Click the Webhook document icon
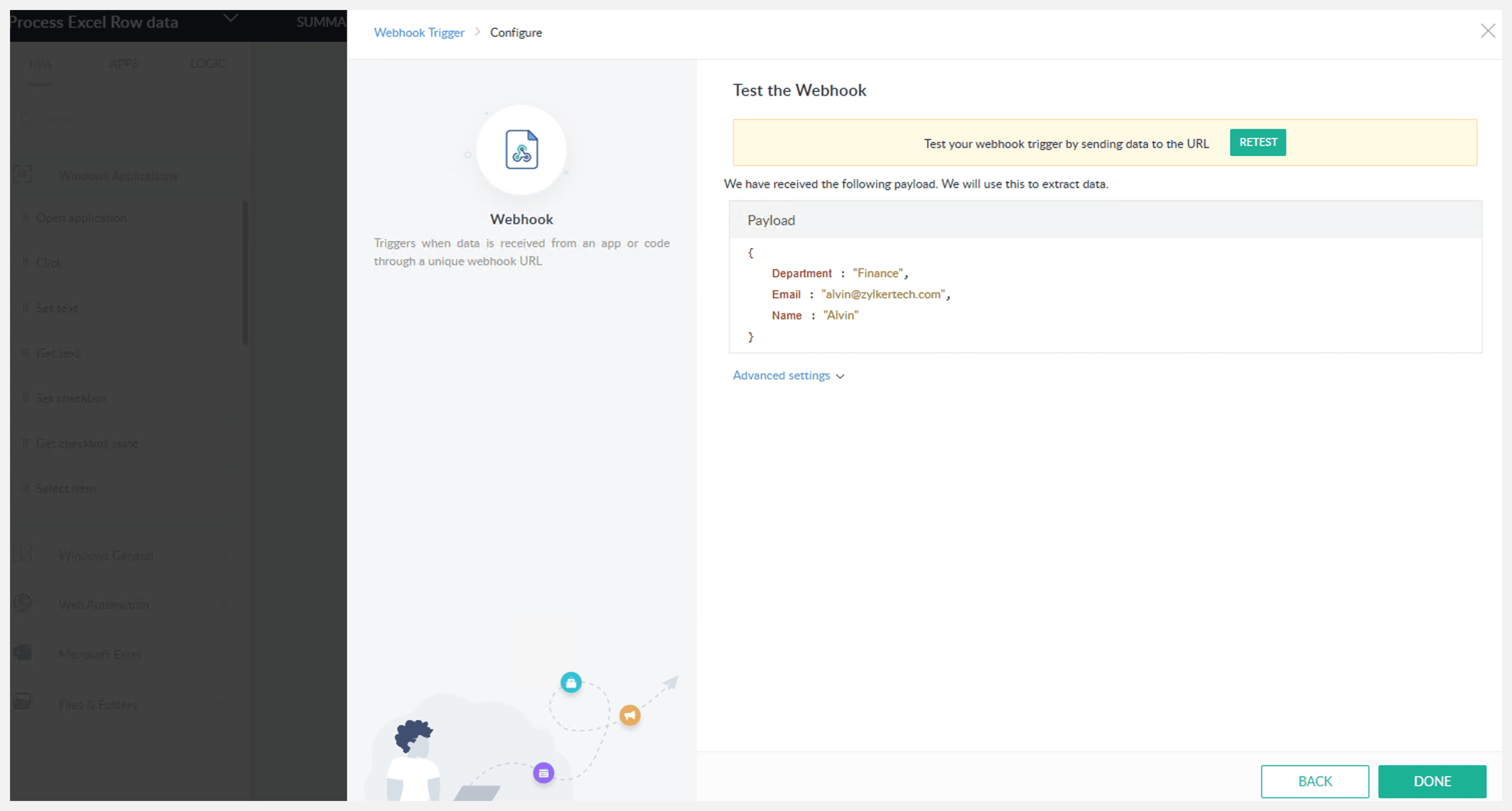This screenshot has height=811, width=1512. point(521,150)
